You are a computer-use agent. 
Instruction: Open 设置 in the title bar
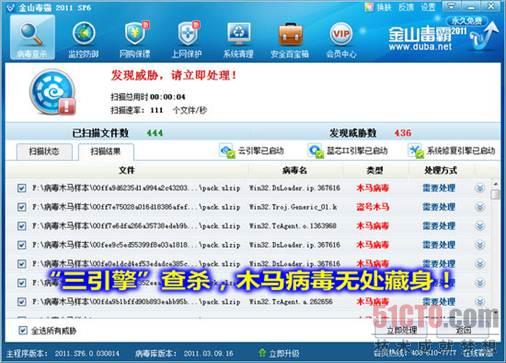(x=428, y=7)
